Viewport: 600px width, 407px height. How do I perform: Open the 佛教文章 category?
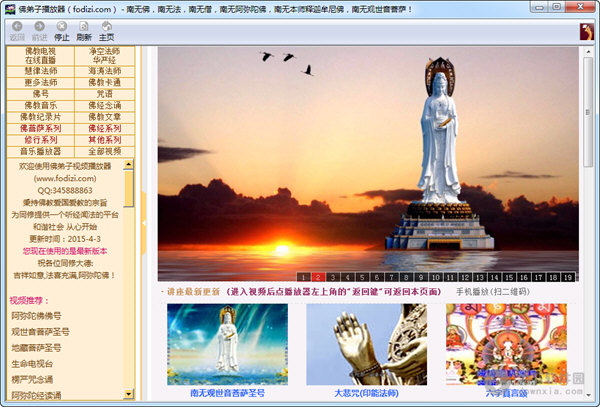[x=104, y=117]
